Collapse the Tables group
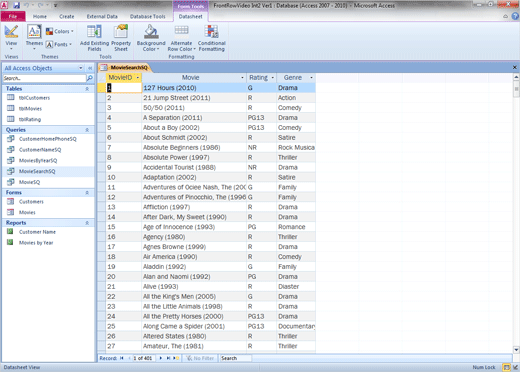 click(87, 89)
